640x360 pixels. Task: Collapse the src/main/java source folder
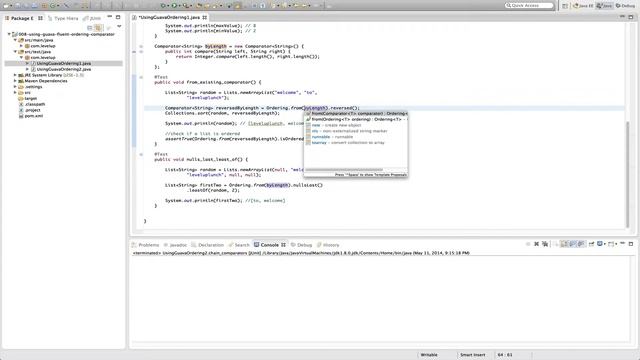[x=15, y=40]
